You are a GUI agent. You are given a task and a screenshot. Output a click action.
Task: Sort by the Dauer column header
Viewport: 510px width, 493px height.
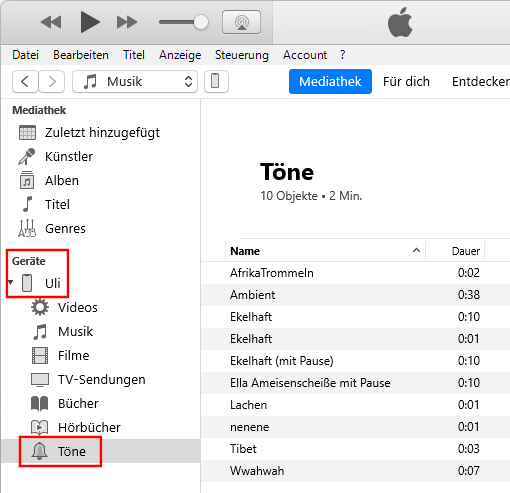(455, 251)
